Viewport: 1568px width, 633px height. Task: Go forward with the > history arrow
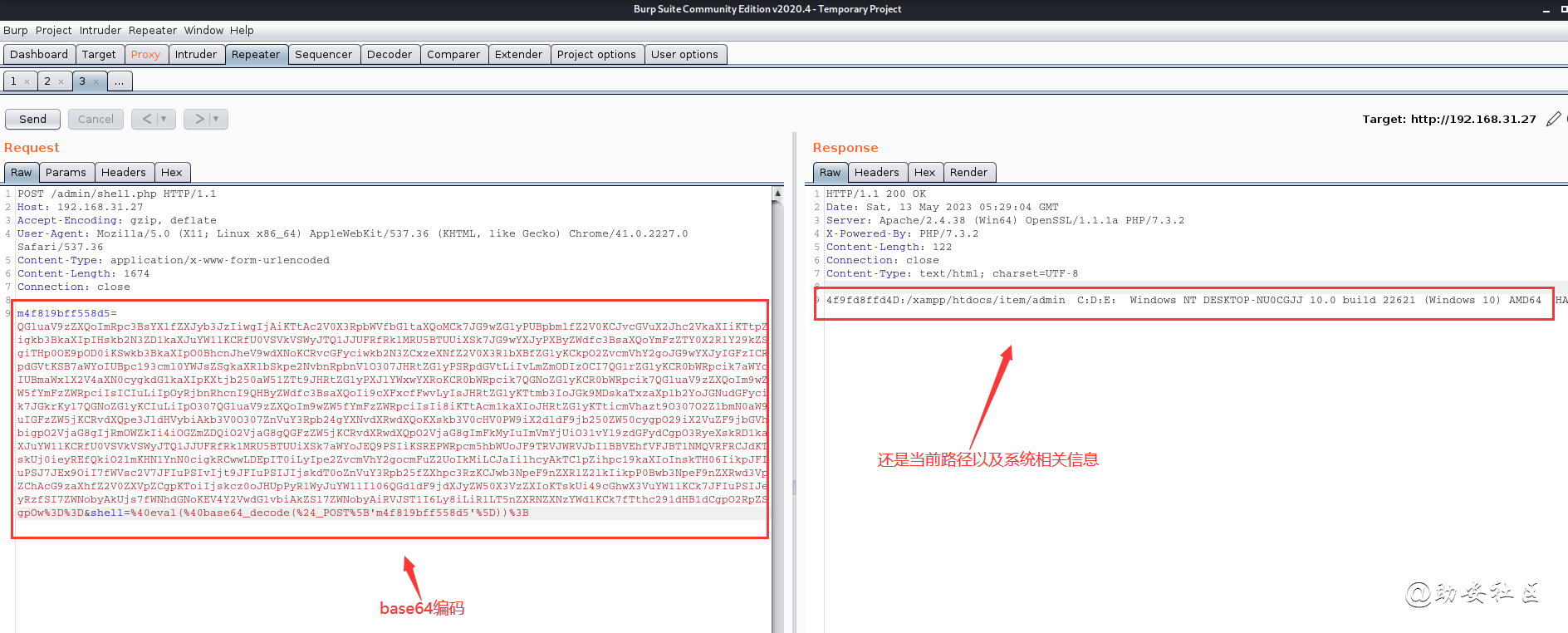[x=199, y=119]
